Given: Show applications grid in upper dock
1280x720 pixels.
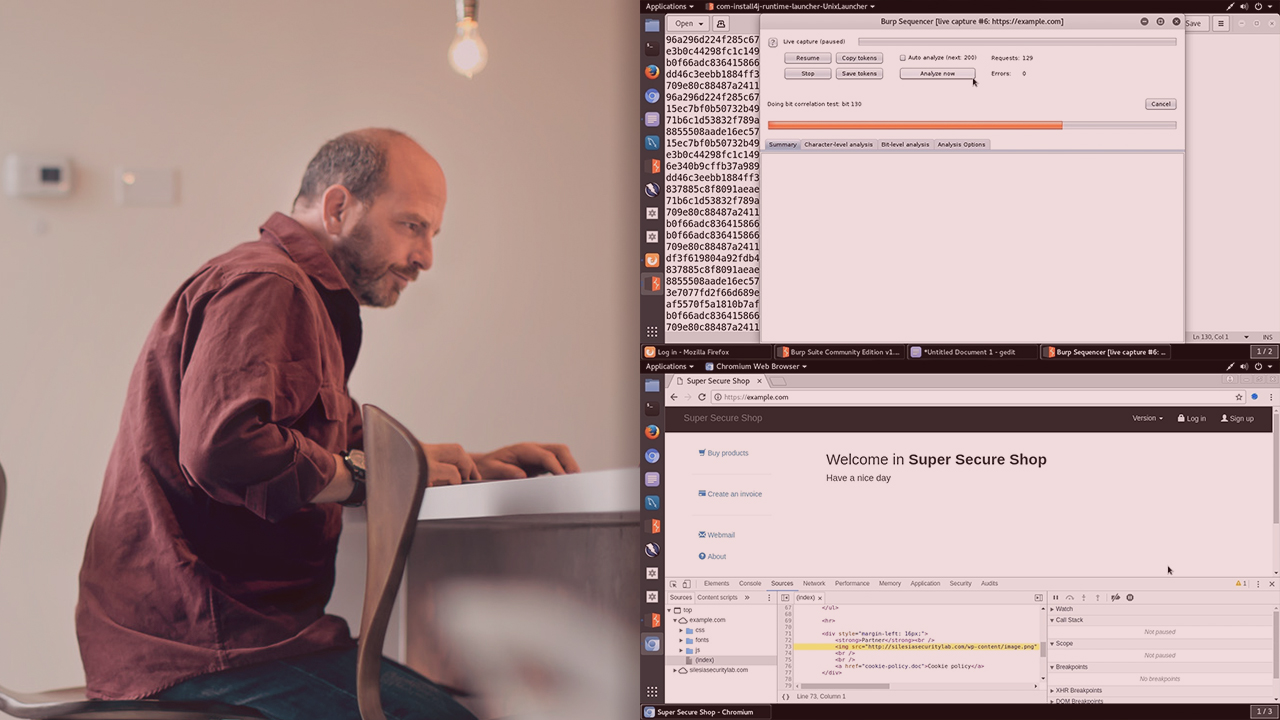Looking at the screenshot, I should [652, 331].
